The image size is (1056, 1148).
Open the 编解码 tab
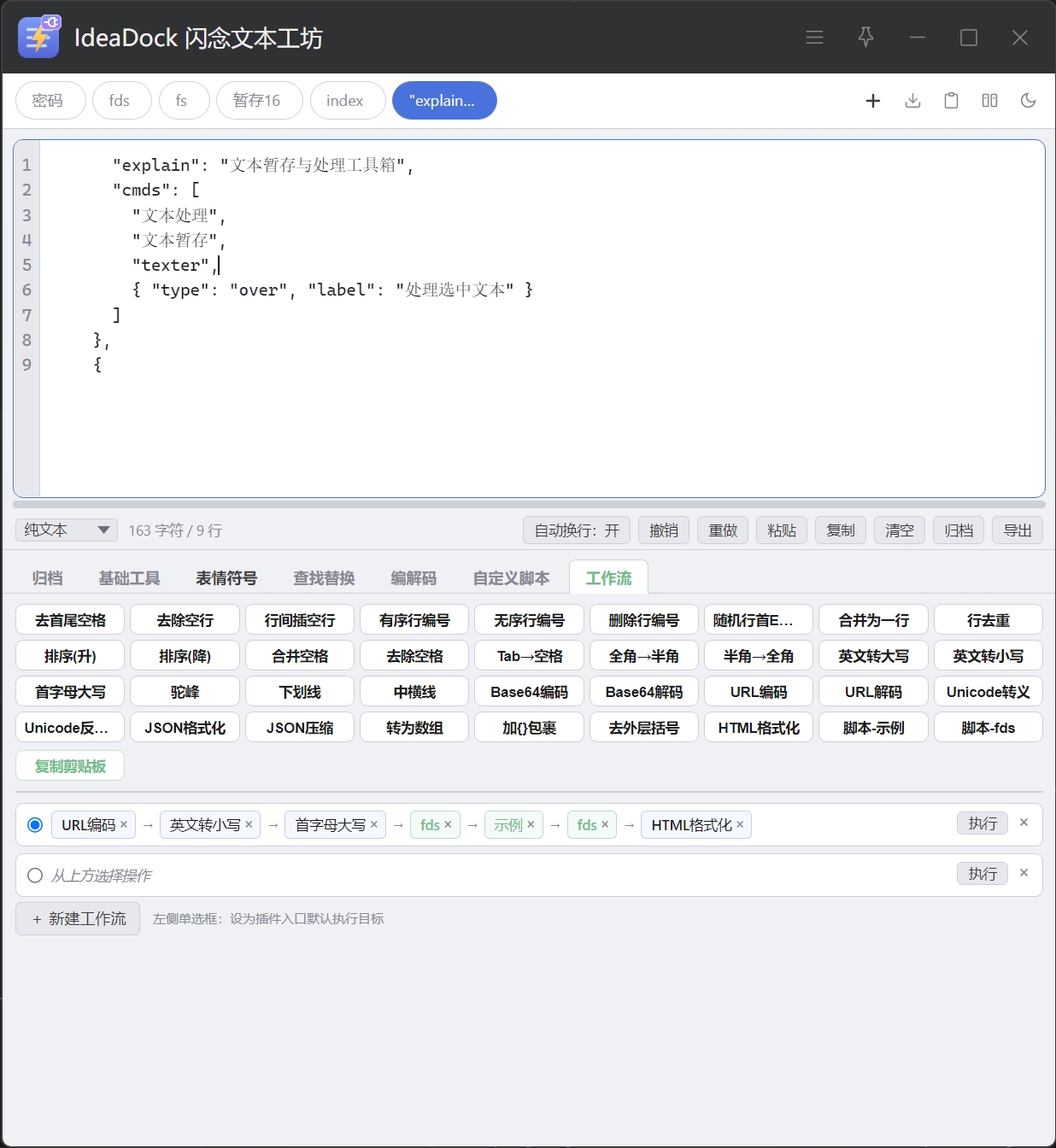[x=414, y=578]
